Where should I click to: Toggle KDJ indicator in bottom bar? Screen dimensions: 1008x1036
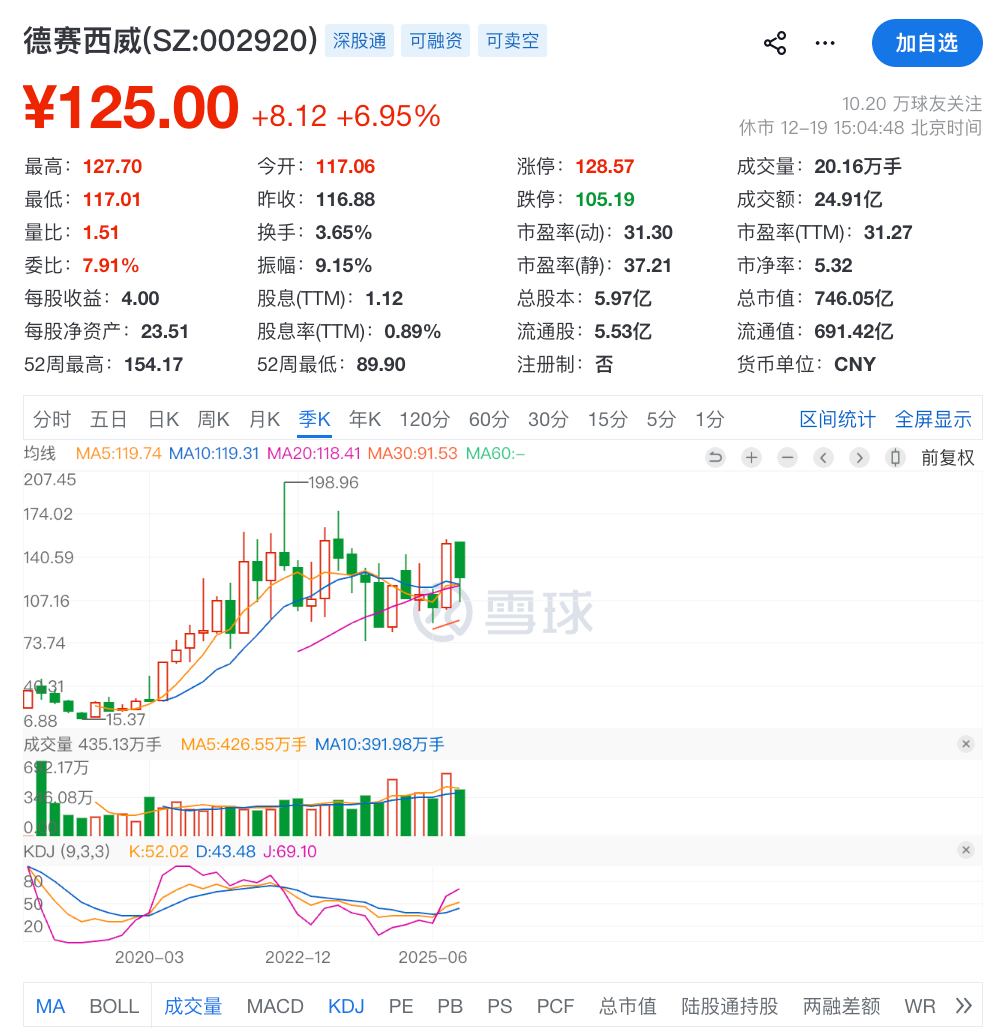point(346,1006)
